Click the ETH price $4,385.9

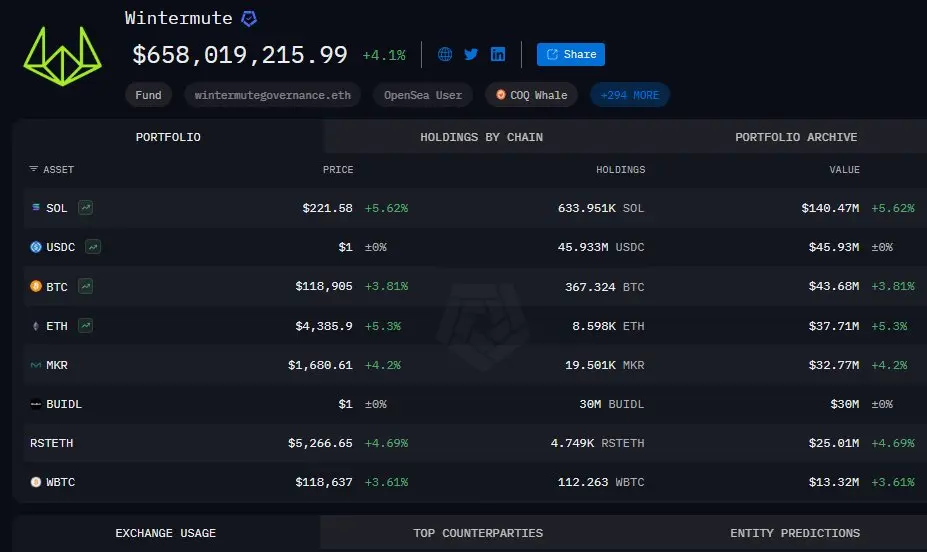coord(324,326)
